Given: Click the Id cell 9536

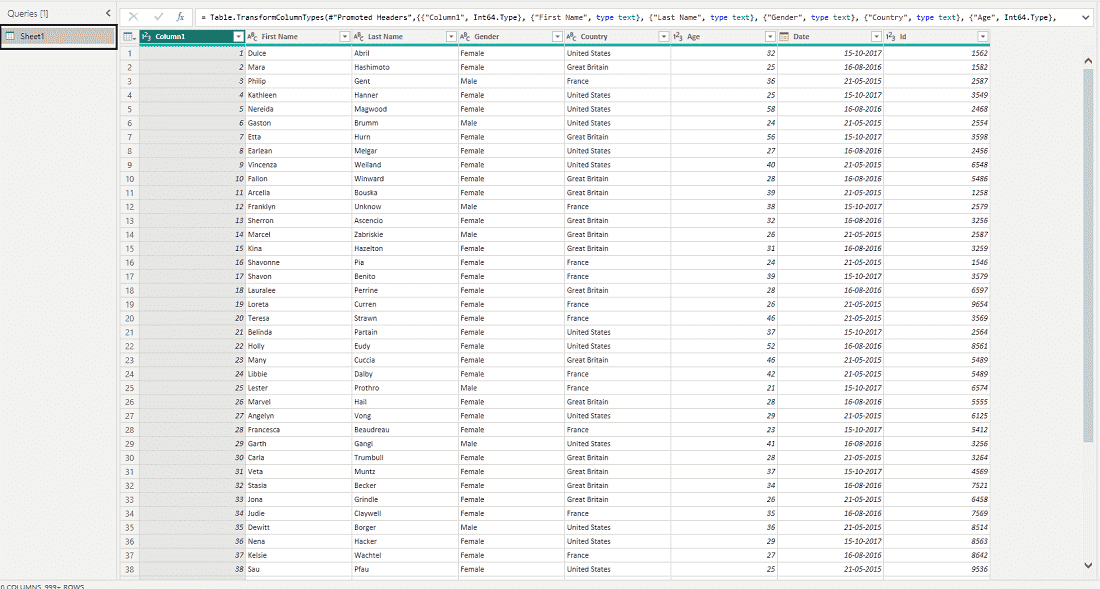Looking at the screenshot, I should 937,569.
